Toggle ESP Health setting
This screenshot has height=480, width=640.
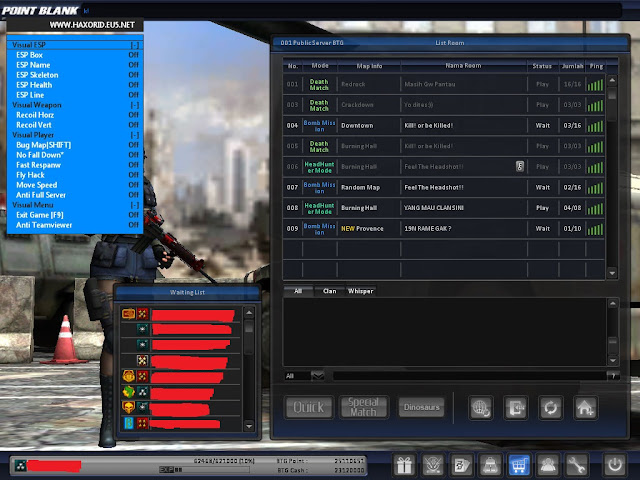[x=75, y=85]
